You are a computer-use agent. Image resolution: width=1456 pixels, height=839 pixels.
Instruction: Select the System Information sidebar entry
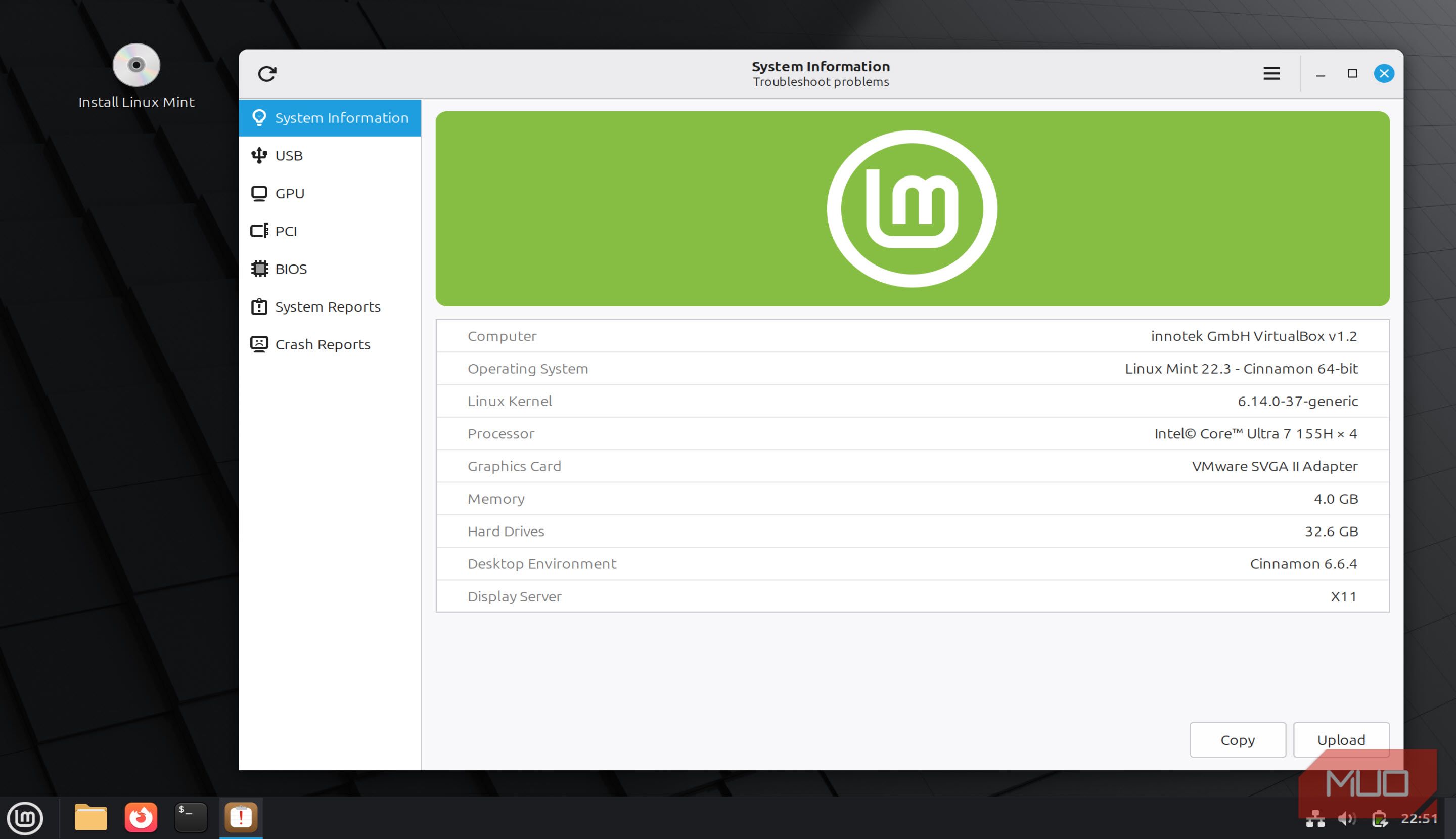330,117
